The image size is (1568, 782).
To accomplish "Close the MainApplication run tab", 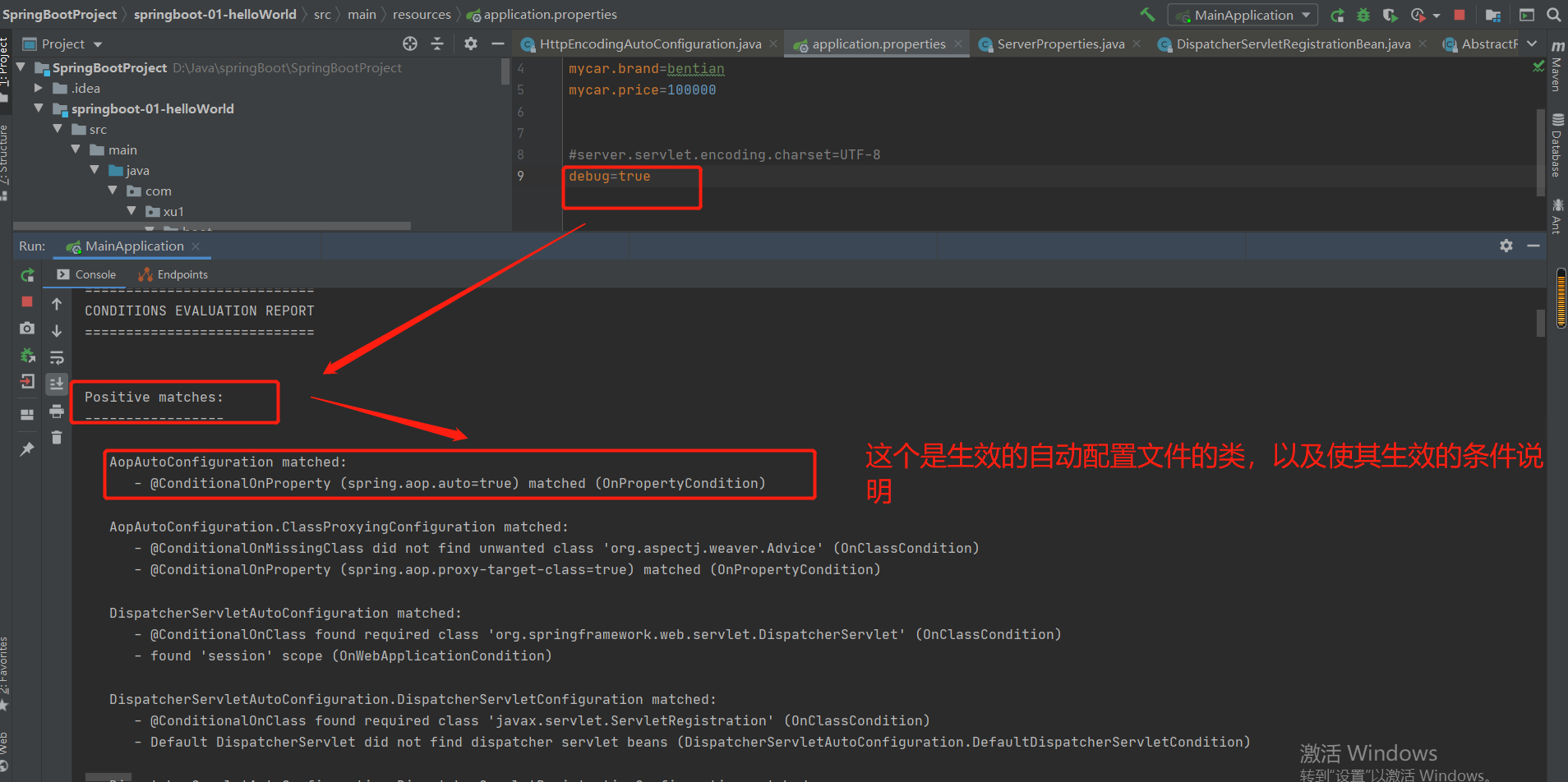I will click(196, 246).
